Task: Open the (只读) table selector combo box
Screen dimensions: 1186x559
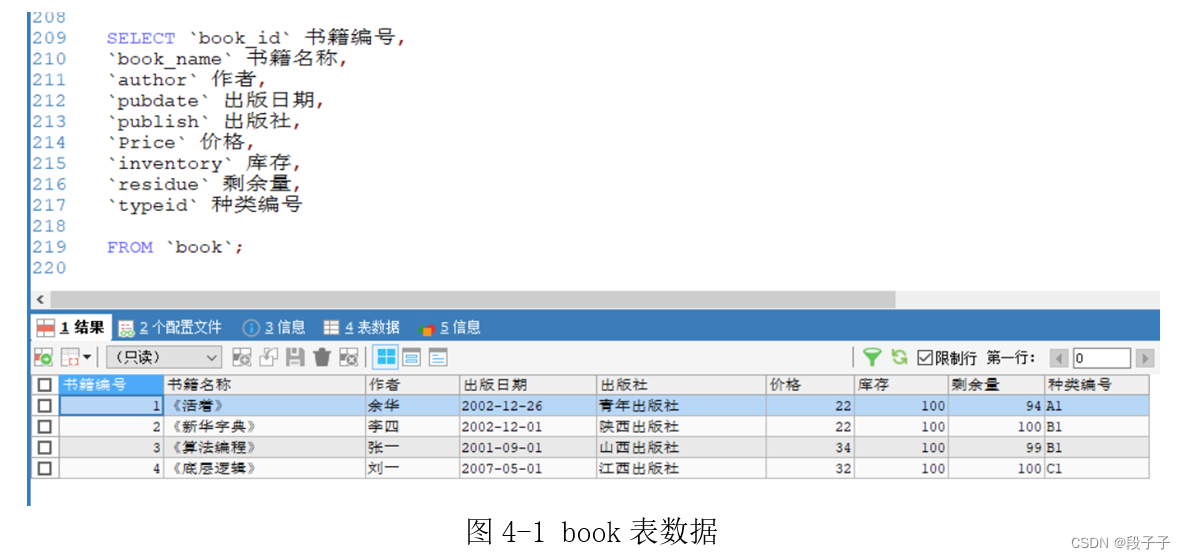Action: (164, 357)
